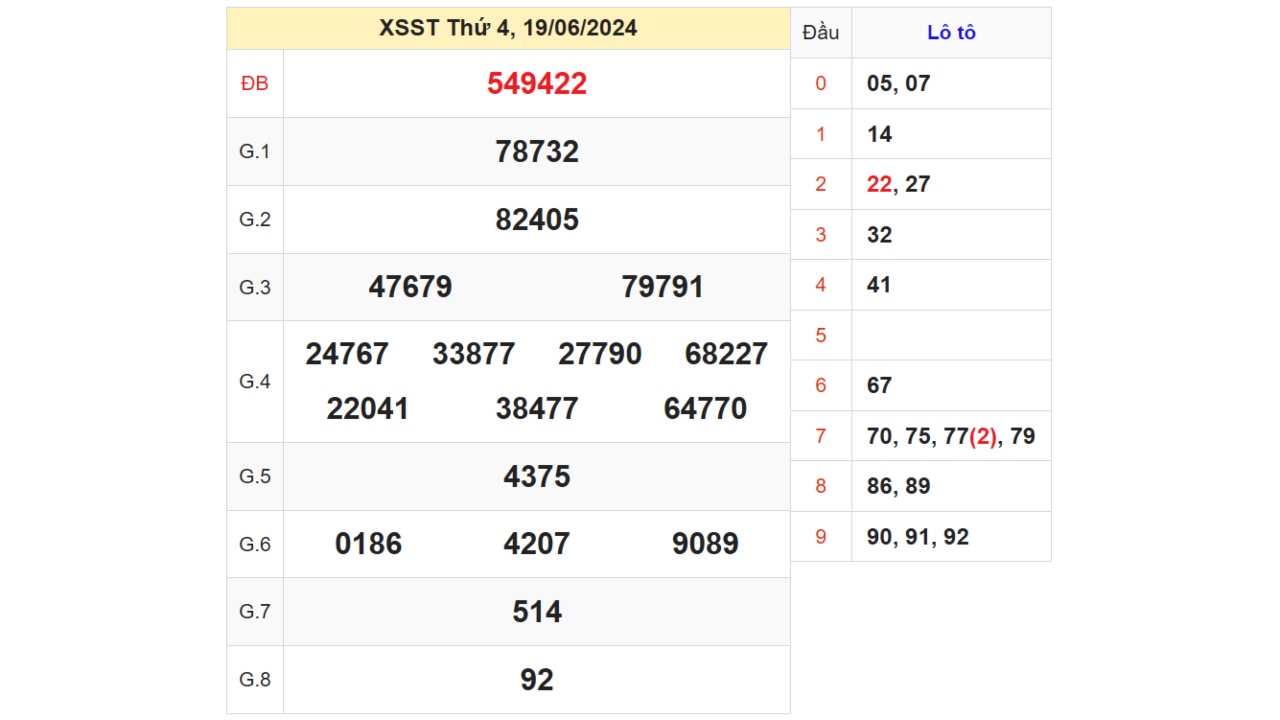Select fourth prize number 27790
The width and height of the screenshot is (1280, 720).
[600, 354]
